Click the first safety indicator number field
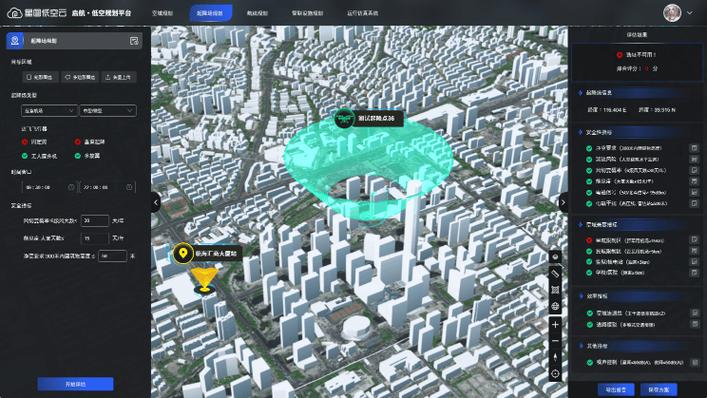 [95, 220]
